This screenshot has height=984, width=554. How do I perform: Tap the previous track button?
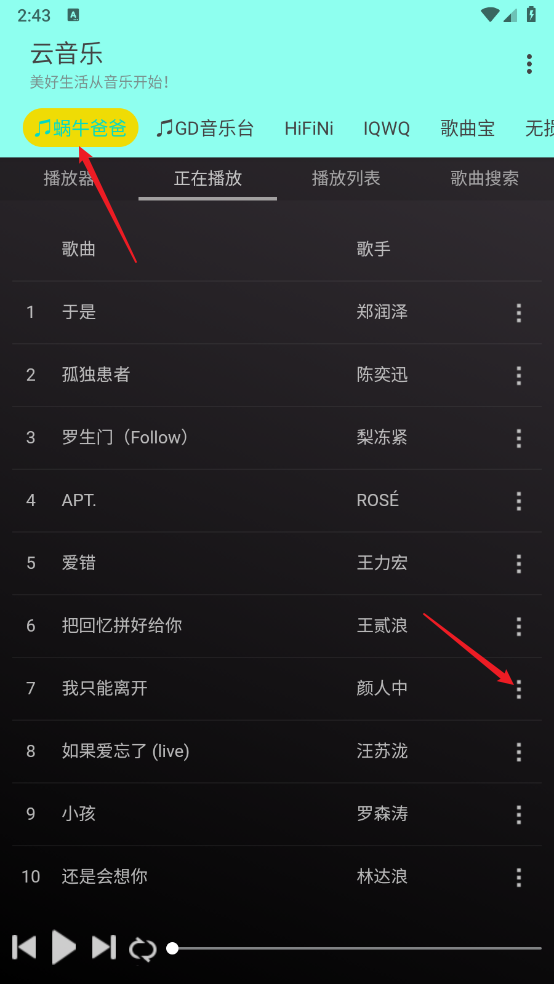pyautogui.click(x=24, y=947)
